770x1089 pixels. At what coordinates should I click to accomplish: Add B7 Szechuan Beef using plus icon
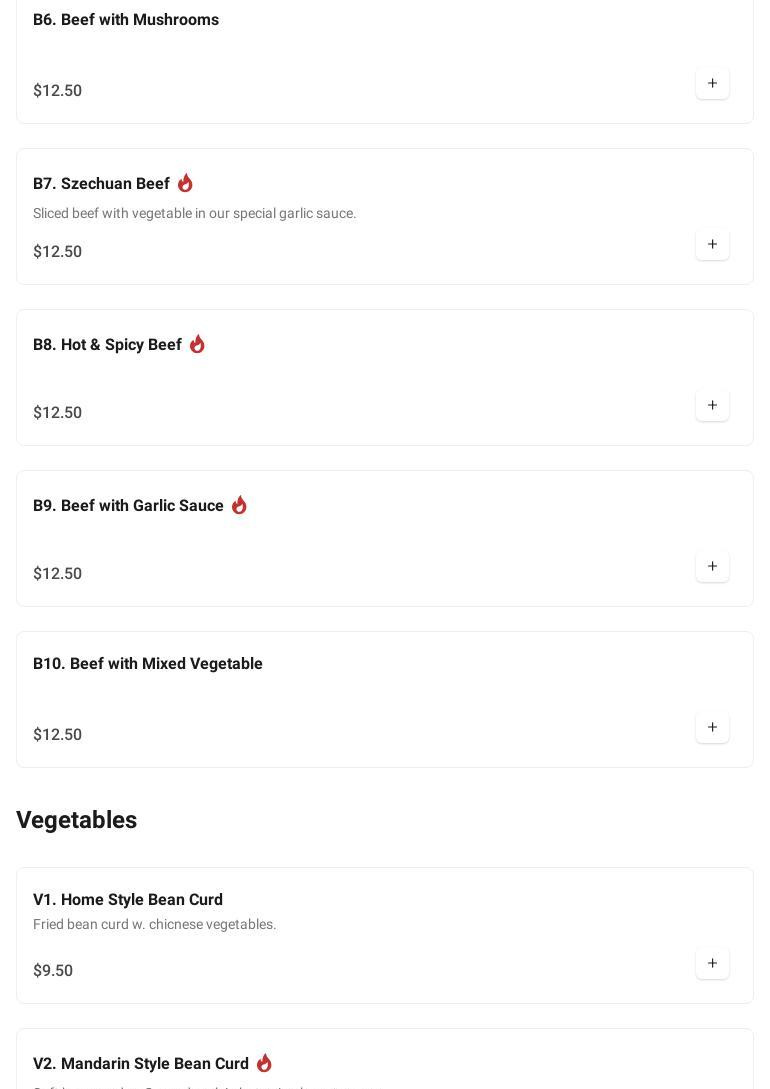pyautogui.click(x=712, y=245)
